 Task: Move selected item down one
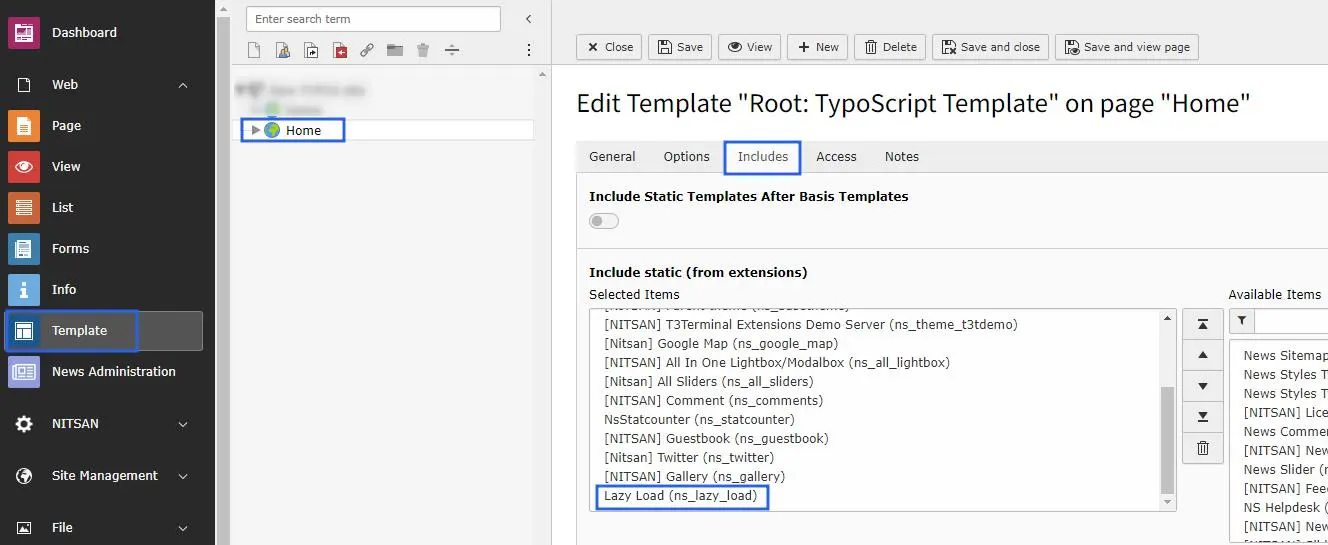pos(1203,387)
